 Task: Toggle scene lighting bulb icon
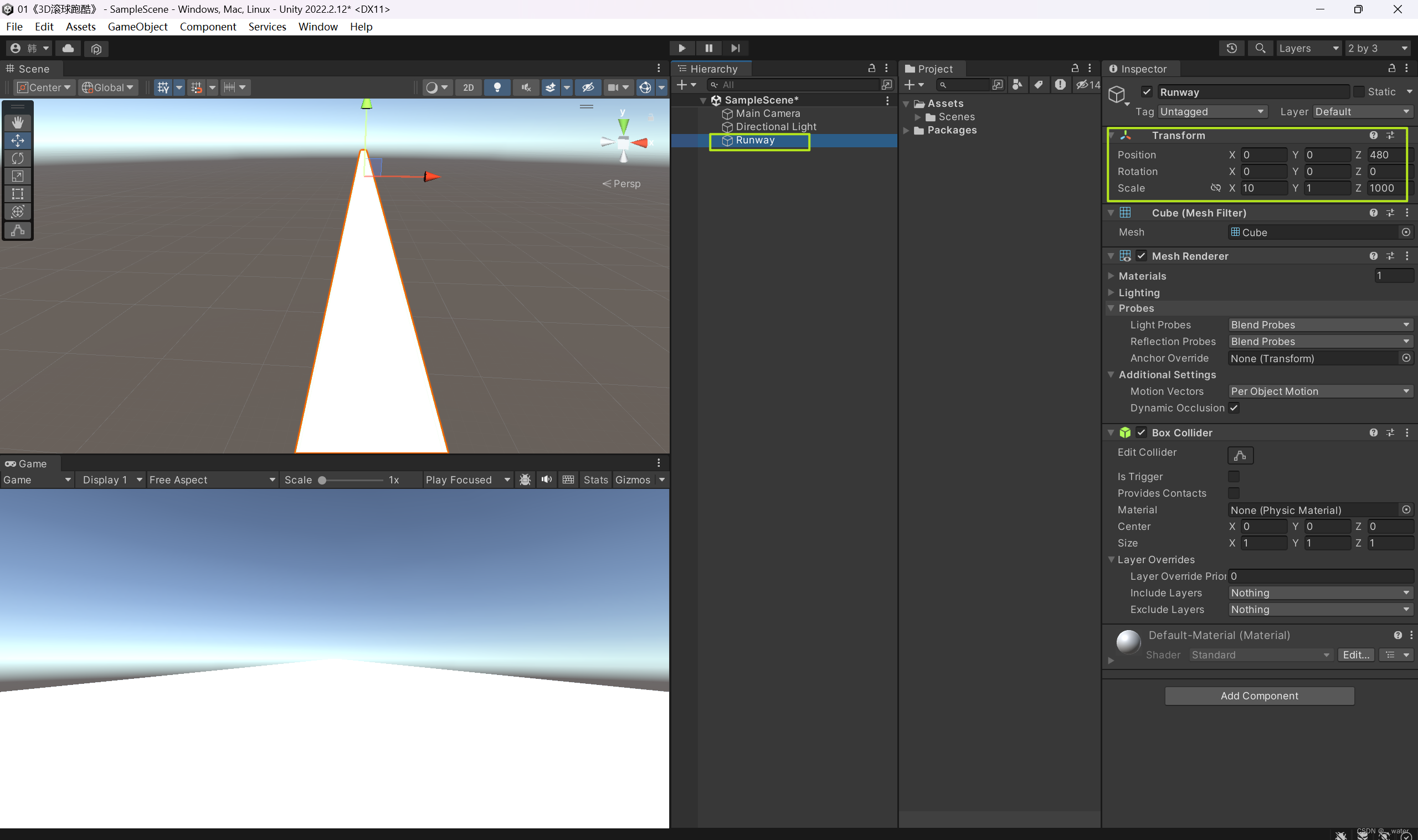(x=497, y=87)
